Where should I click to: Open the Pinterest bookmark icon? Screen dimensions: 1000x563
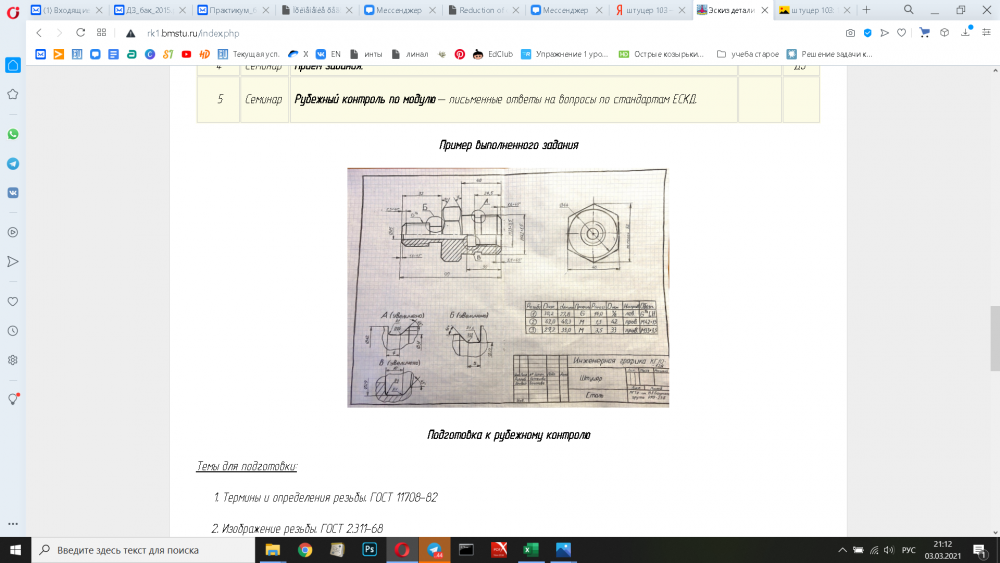pyautogui.click(x=460, y=54)
